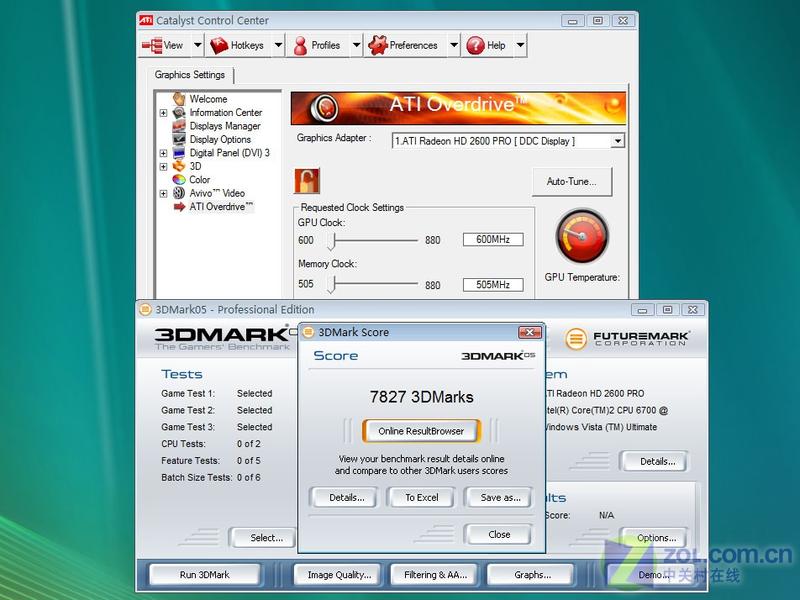Click the Run 3DMark button
The image size is (800, 600).
click(204, 574)
